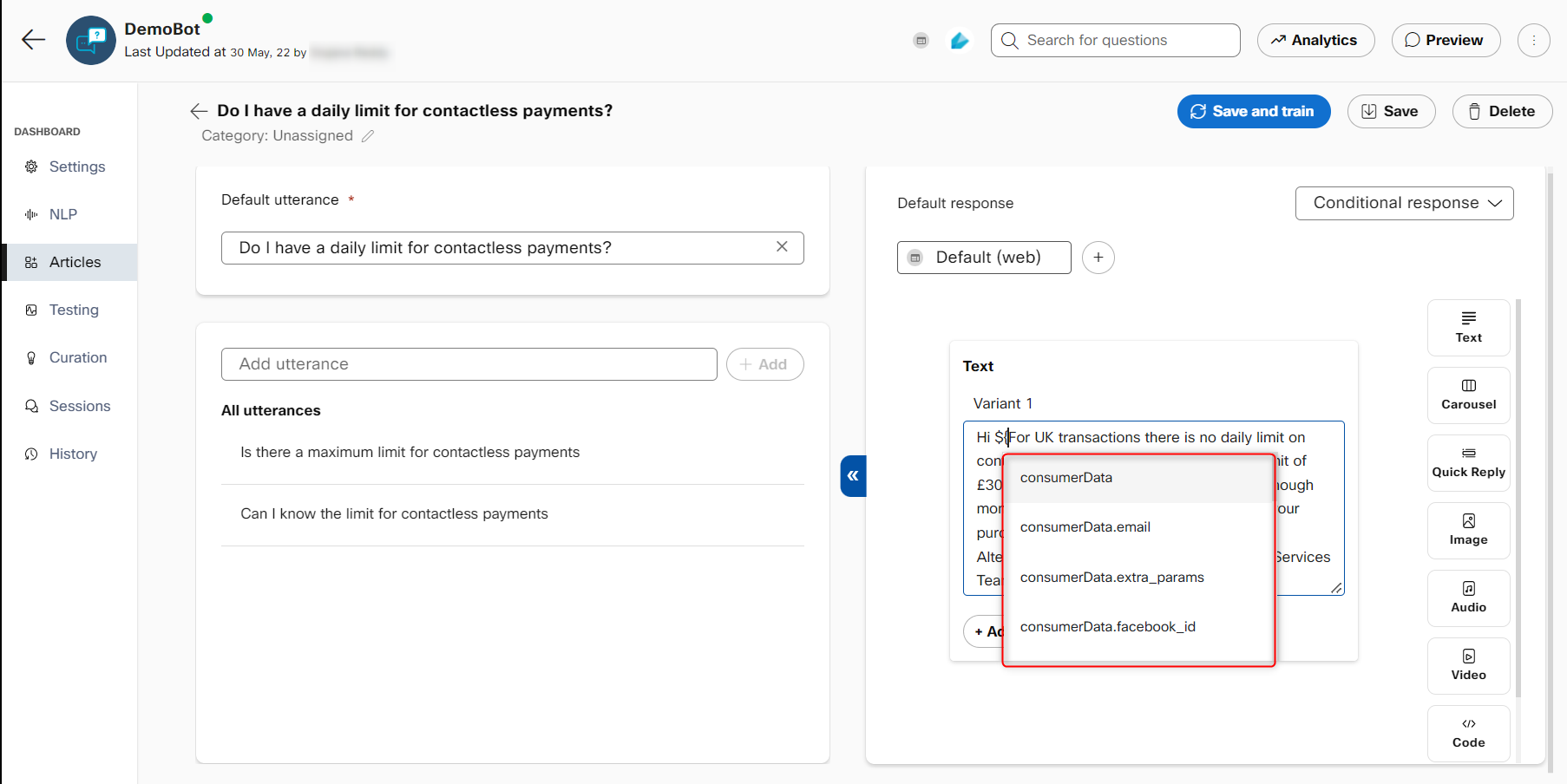The width and height of the screenshot is (1567, 784).
Task: Focus the Add utterance input
Action: [469, 364]
